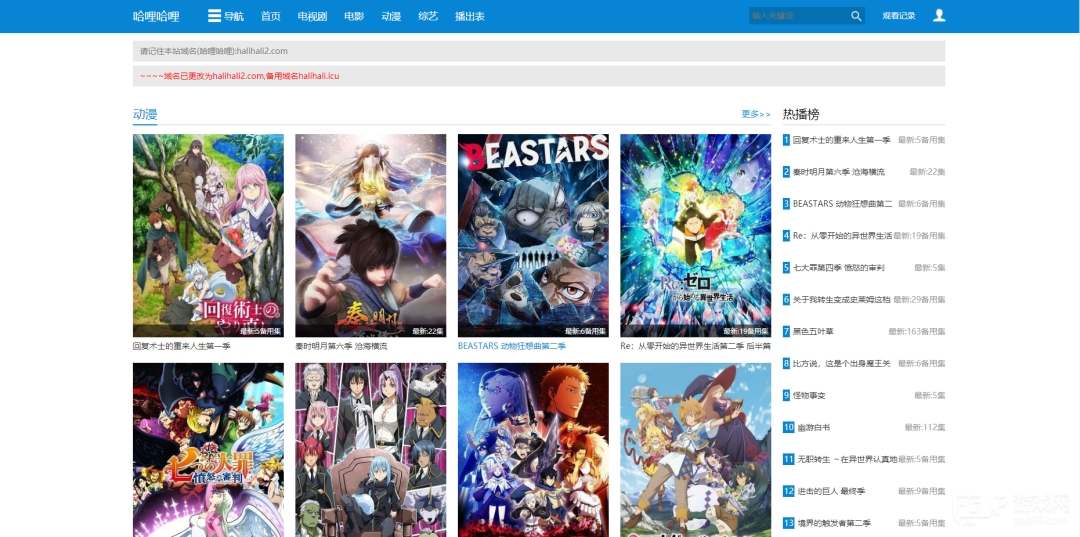Open 进击的巨人 最终季 link
Screen dimensions: 1080x537
[x=829, y=491]
